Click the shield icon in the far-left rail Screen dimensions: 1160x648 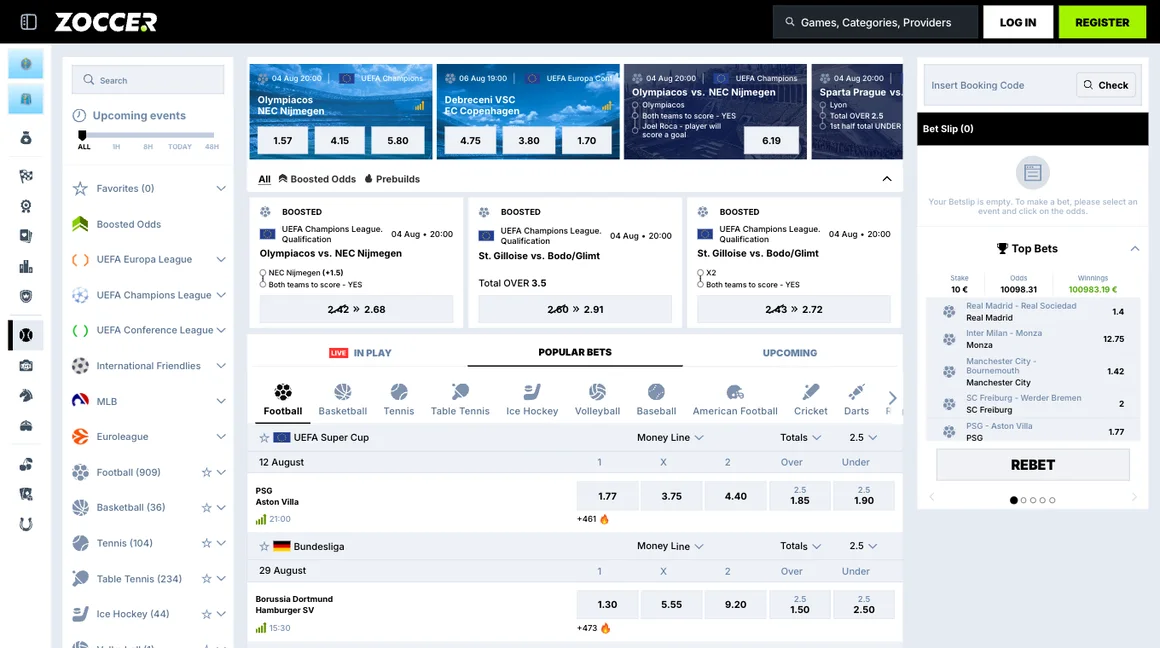tap(26, 296)
